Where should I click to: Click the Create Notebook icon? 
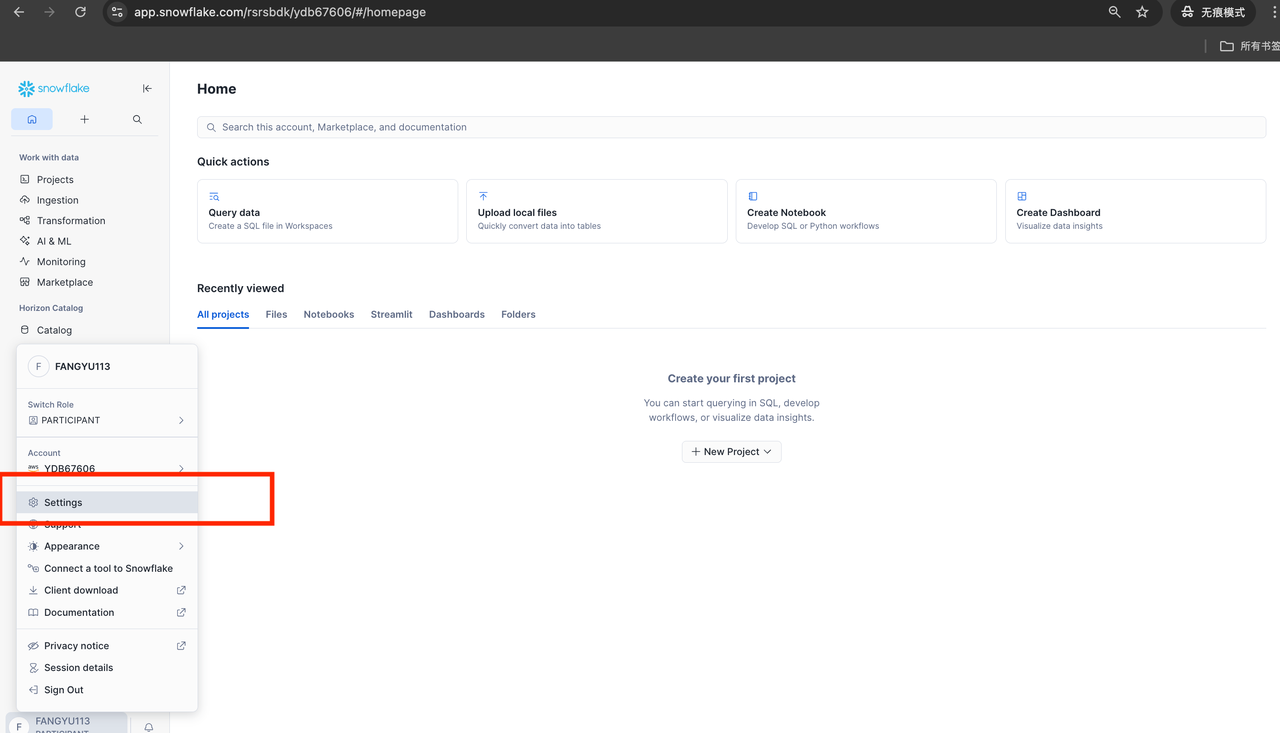tap(753, 196)
